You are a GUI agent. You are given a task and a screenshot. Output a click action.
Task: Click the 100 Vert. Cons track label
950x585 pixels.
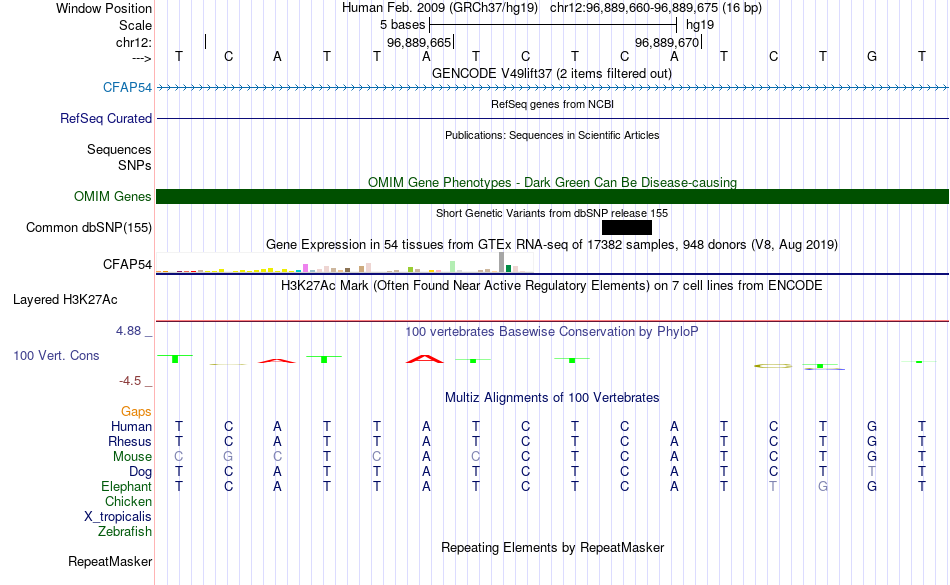(x=56, y=355)
